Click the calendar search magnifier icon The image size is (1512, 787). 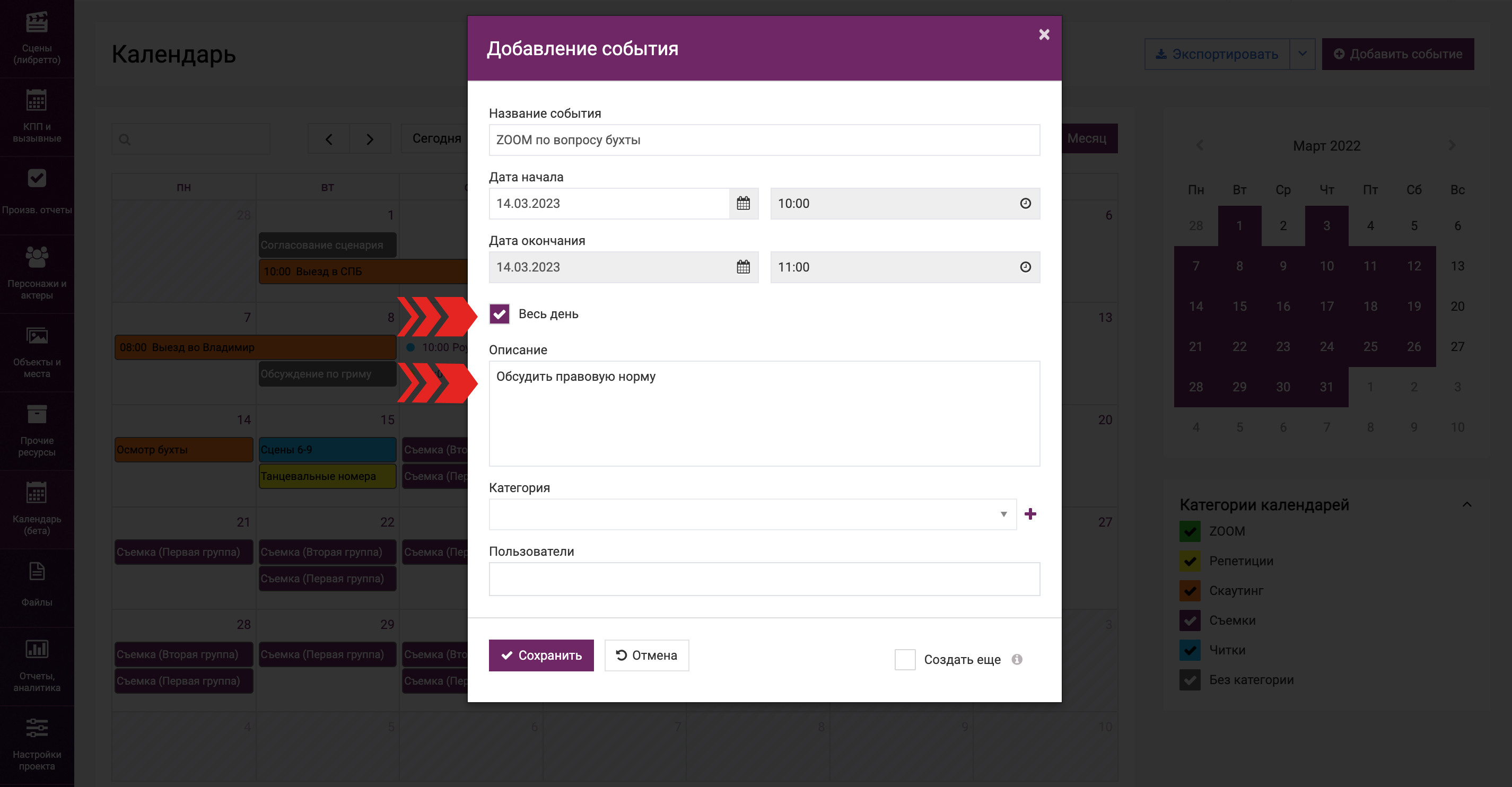pos(125,139)
